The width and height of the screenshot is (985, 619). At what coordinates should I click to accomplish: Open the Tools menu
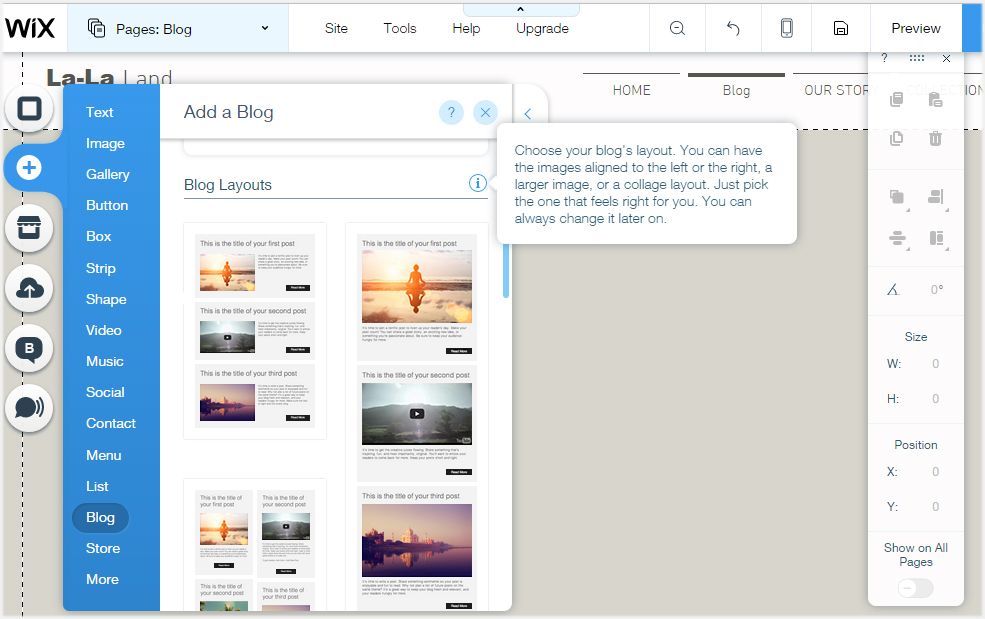(x=400, y=28)
